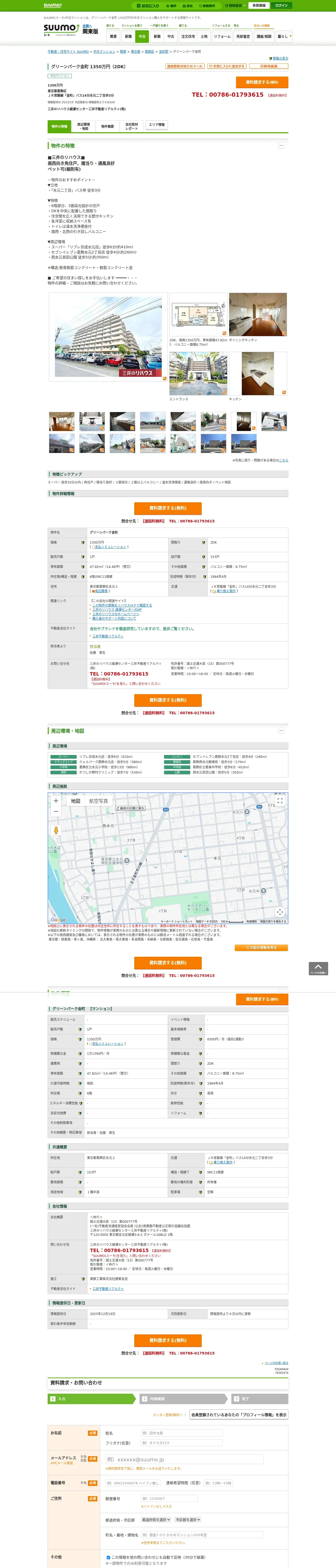This screenshot has height=1568, width=336.
Task: Zoom in on the map
Action: pyautogui.click(x=56, y=800)
